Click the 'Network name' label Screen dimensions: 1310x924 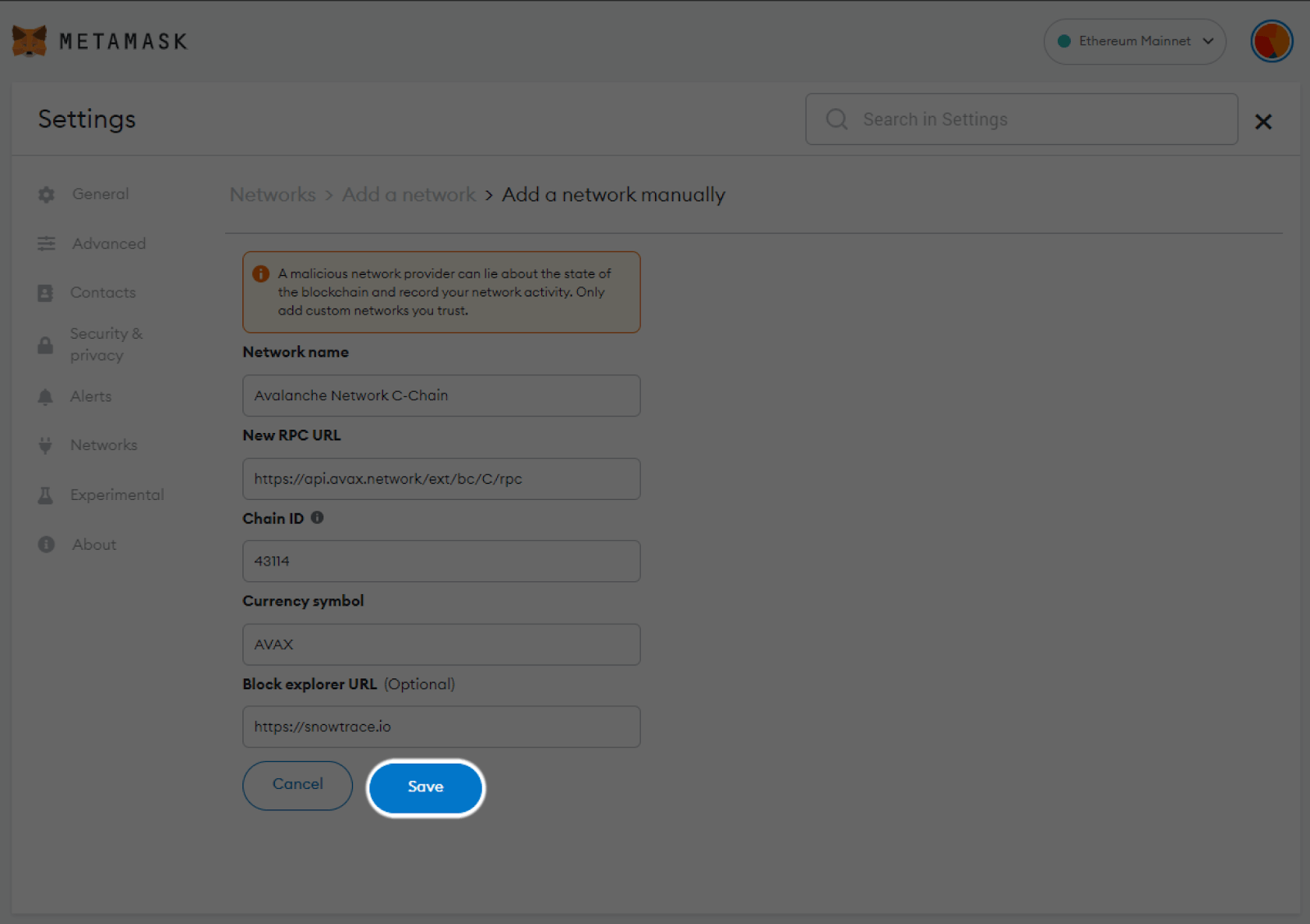pyautogui.click(x=296, y=352)
